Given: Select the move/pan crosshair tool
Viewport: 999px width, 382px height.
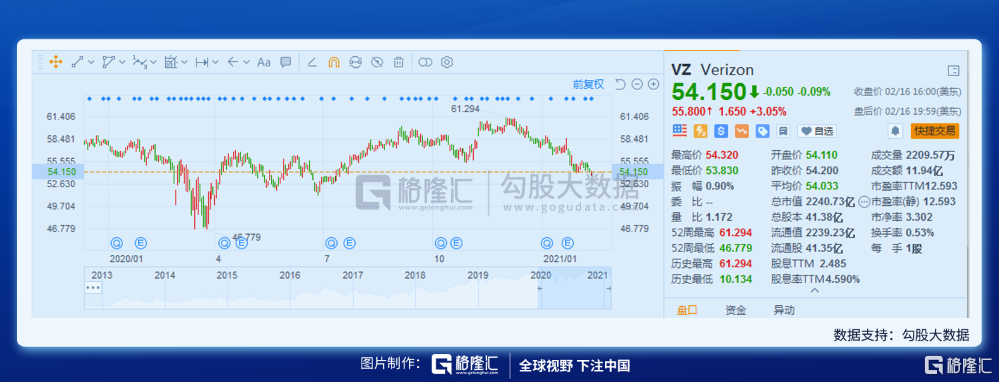Looking at the screenshot, I should 55,62.
